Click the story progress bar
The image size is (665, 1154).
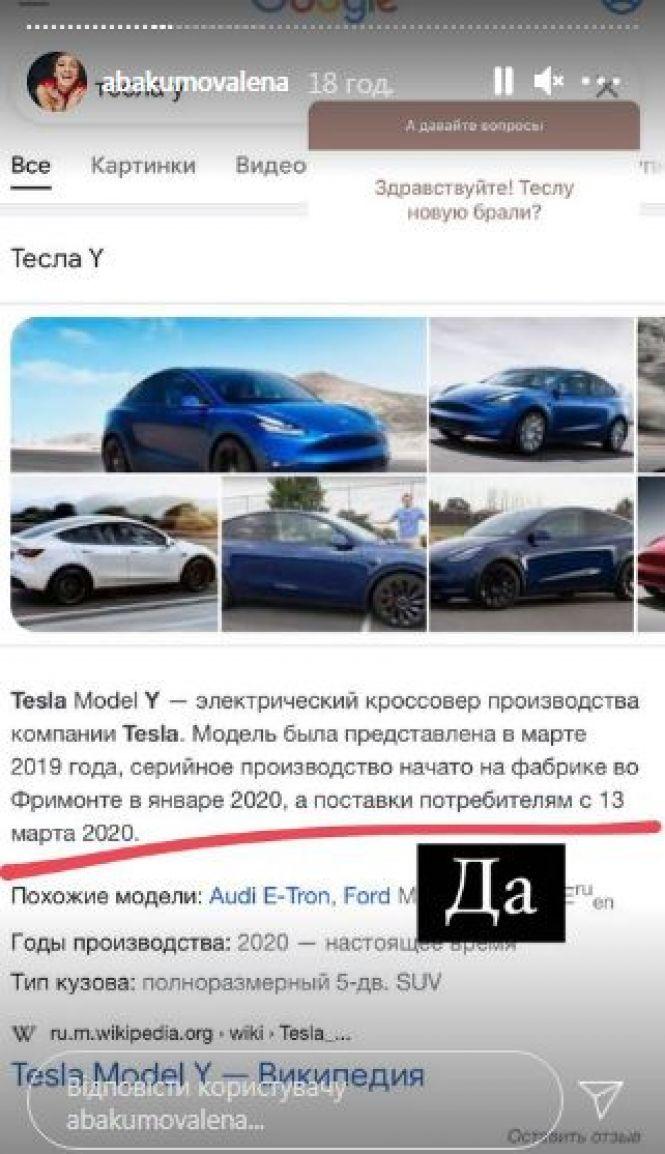(332, 27)
